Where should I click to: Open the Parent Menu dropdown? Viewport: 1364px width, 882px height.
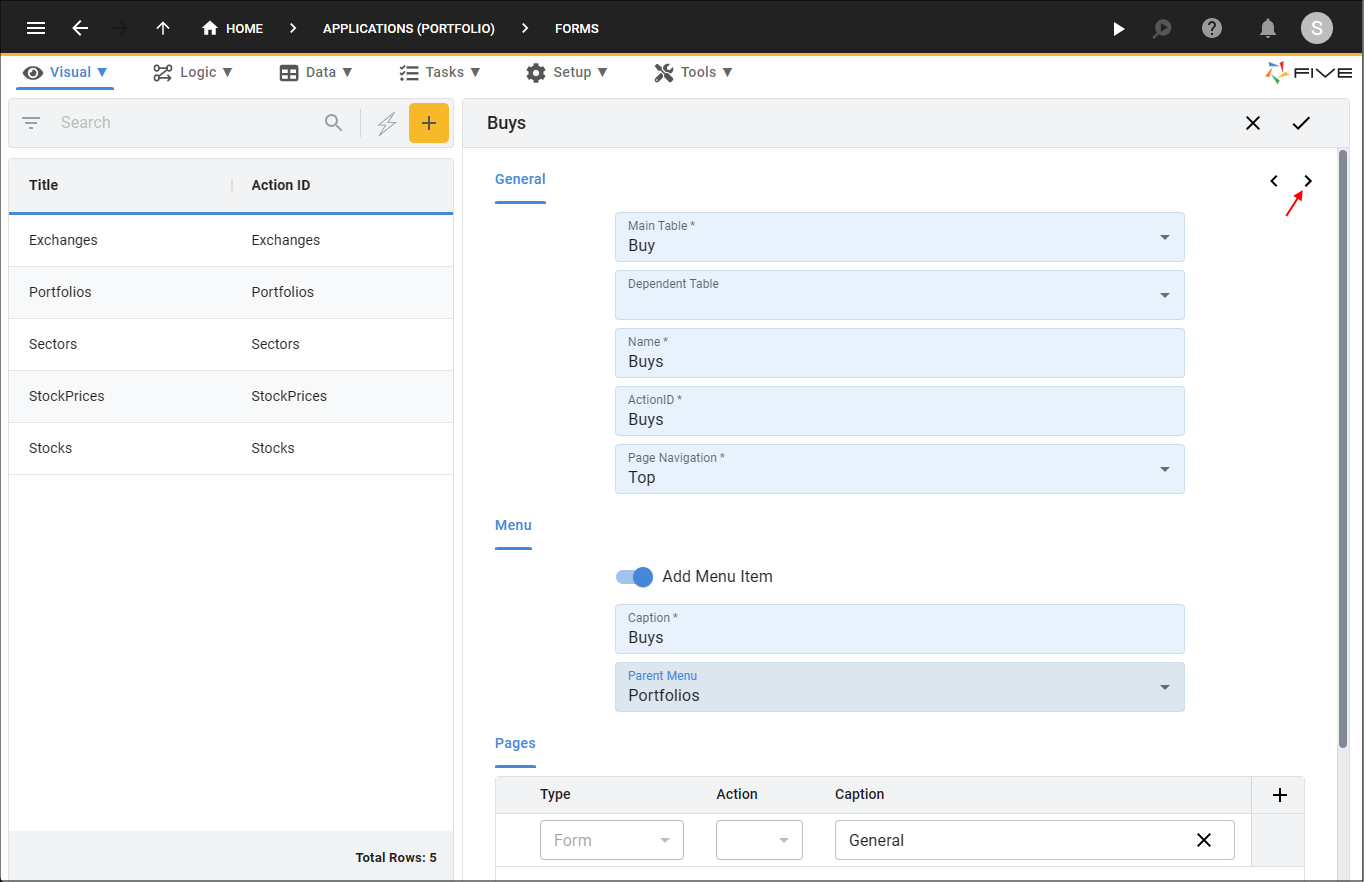(x=900, y=687)
